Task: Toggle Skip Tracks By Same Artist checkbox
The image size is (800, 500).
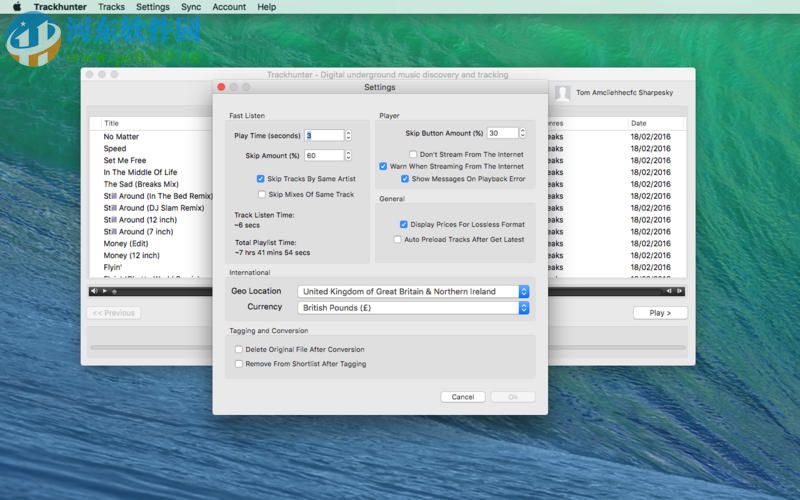Action: [261, 179]
